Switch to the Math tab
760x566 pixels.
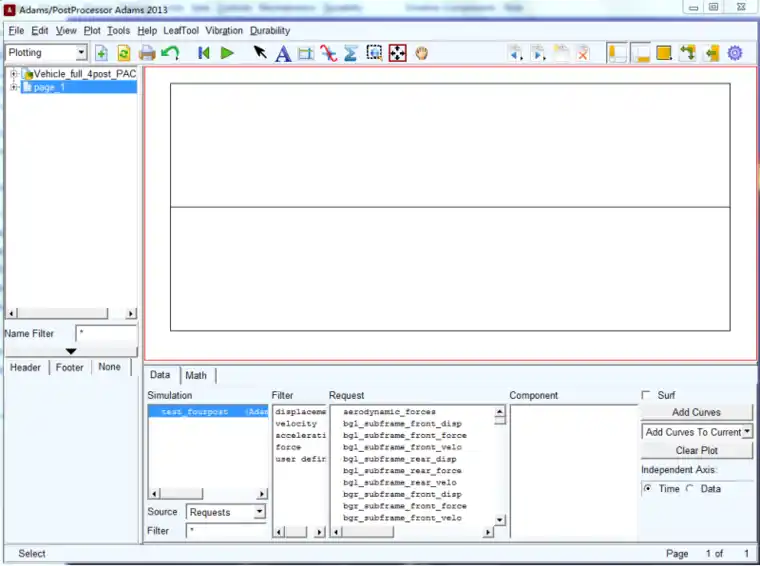(196, 375)
